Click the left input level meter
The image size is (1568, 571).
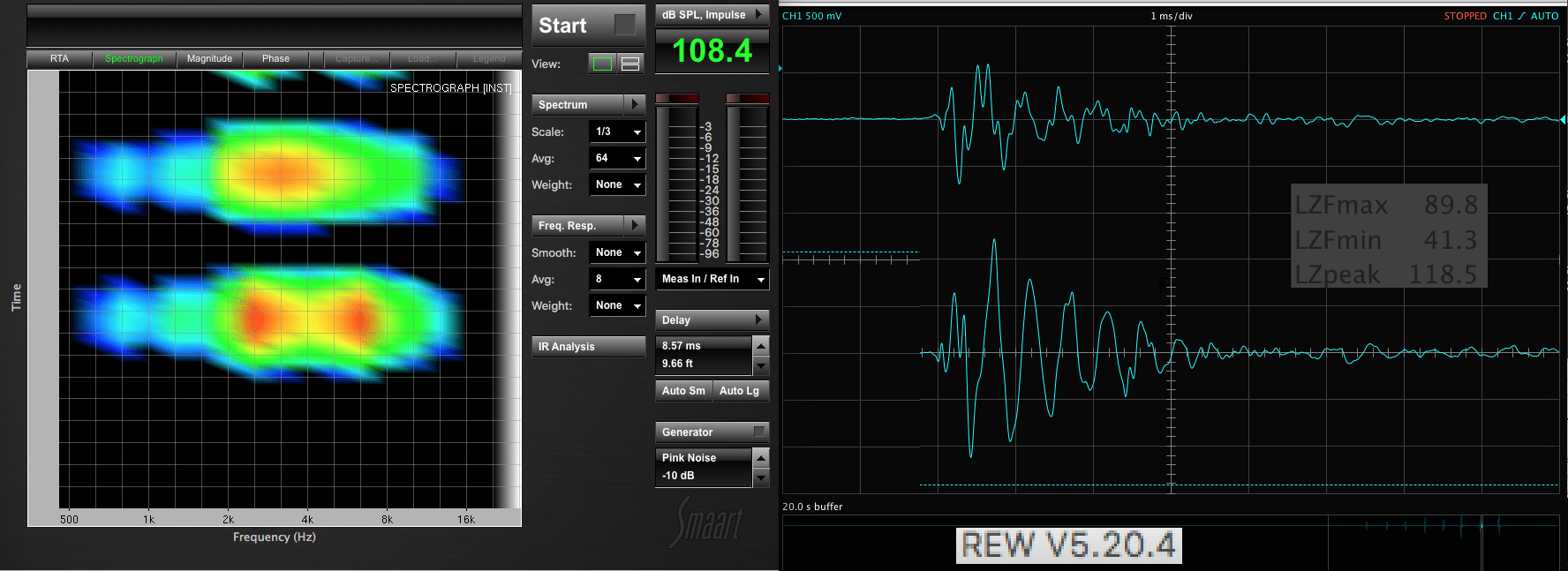(x=677, y=178)
